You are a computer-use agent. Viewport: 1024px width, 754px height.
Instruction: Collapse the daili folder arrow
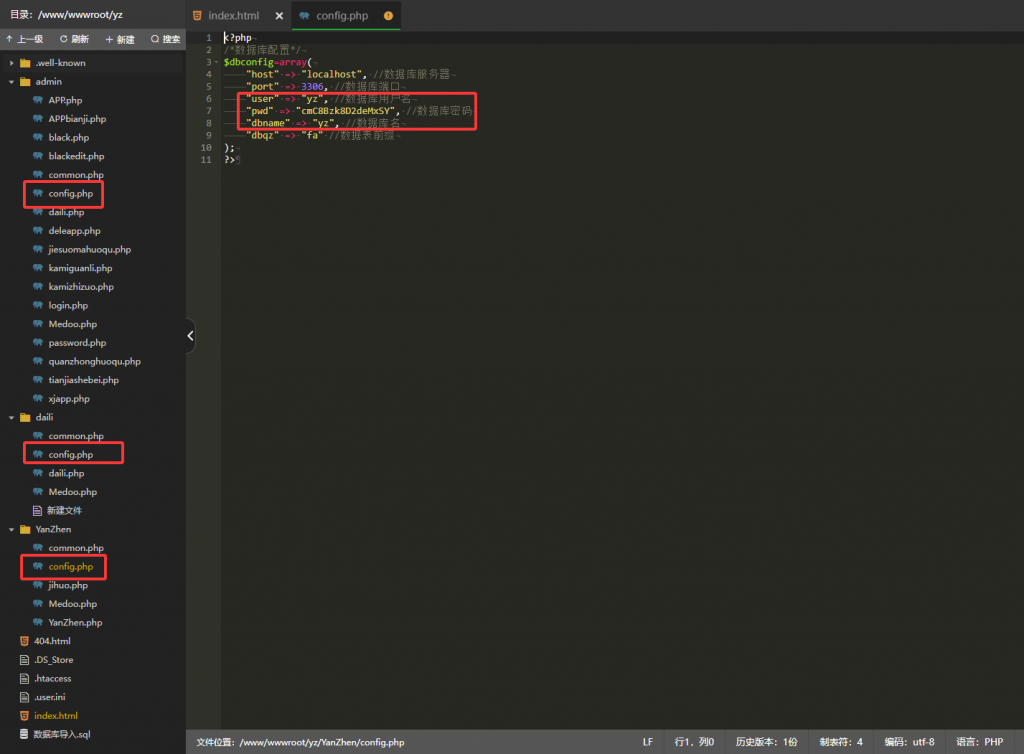11,417
